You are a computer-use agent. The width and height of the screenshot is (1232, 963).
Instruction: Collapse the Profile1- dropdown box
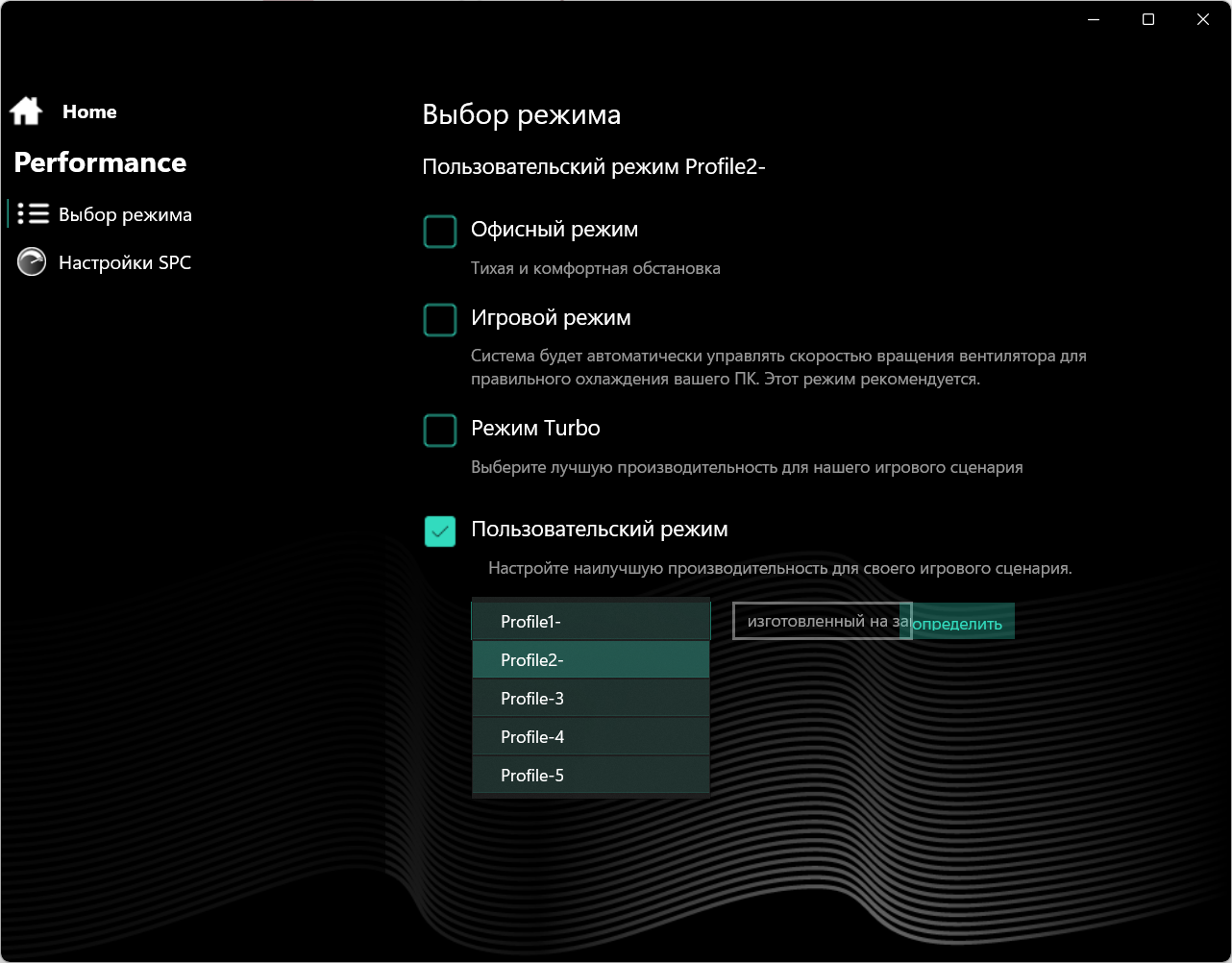coord(591,622)
